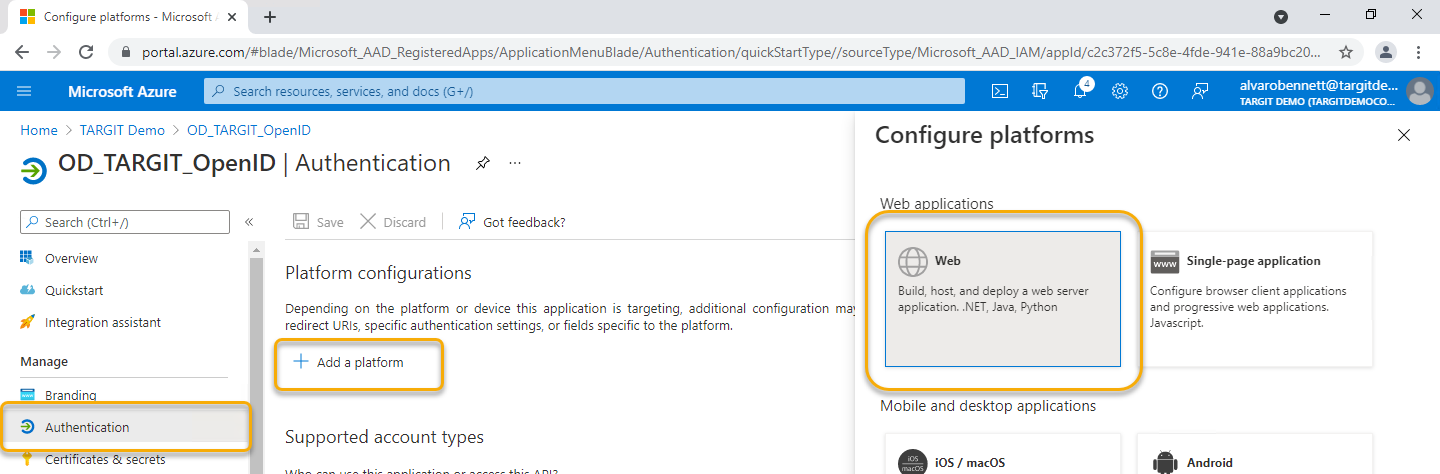Click the Mobile and desktop applications label
Image resolution: width=1440 pixels, height=474 pixels.
[988, 406]
